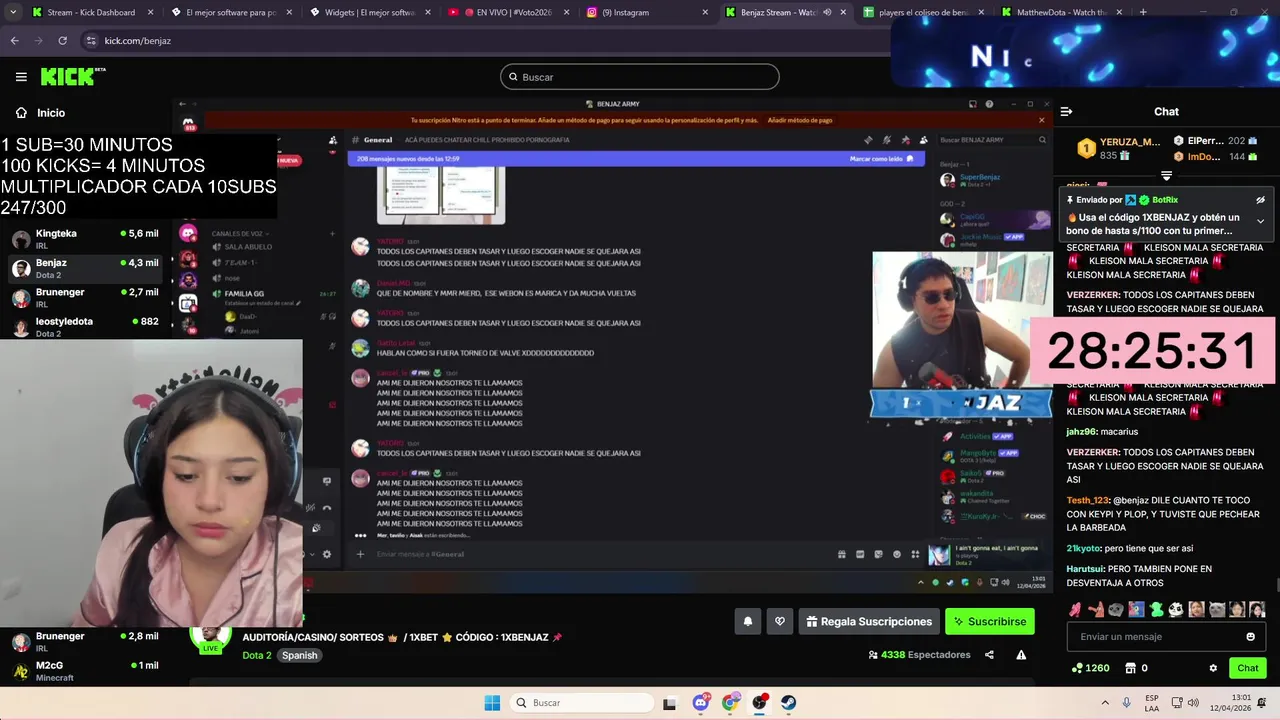
Task: Open Chrome from the taskbar
Action: (730, 703)
